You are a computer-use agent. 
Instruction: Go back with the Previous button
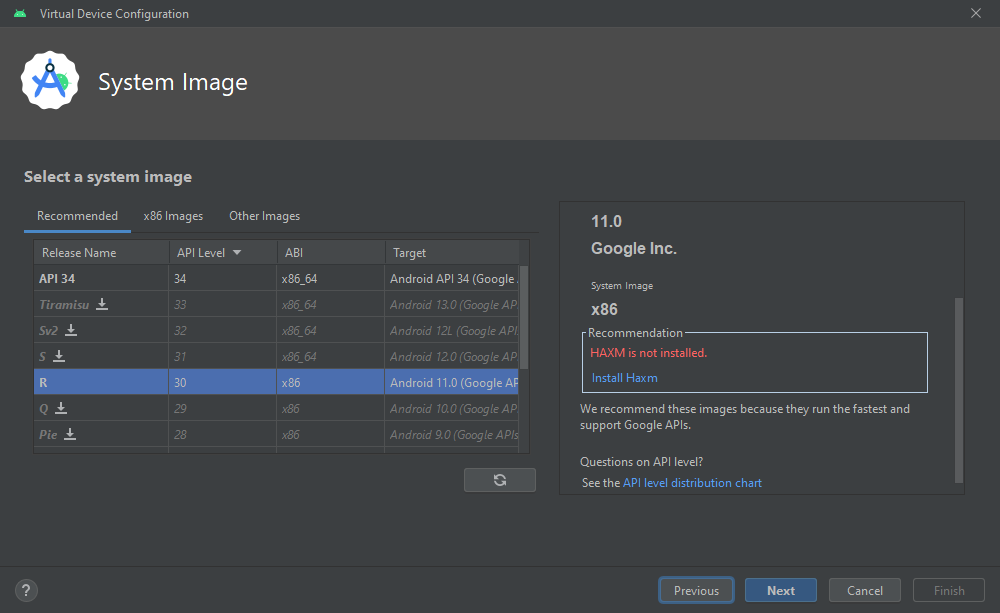[696, 591]
